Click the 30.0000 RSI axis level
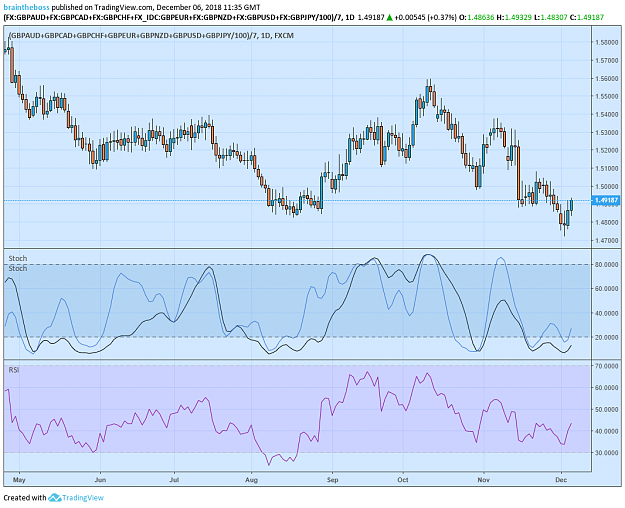 pos(607,453)
